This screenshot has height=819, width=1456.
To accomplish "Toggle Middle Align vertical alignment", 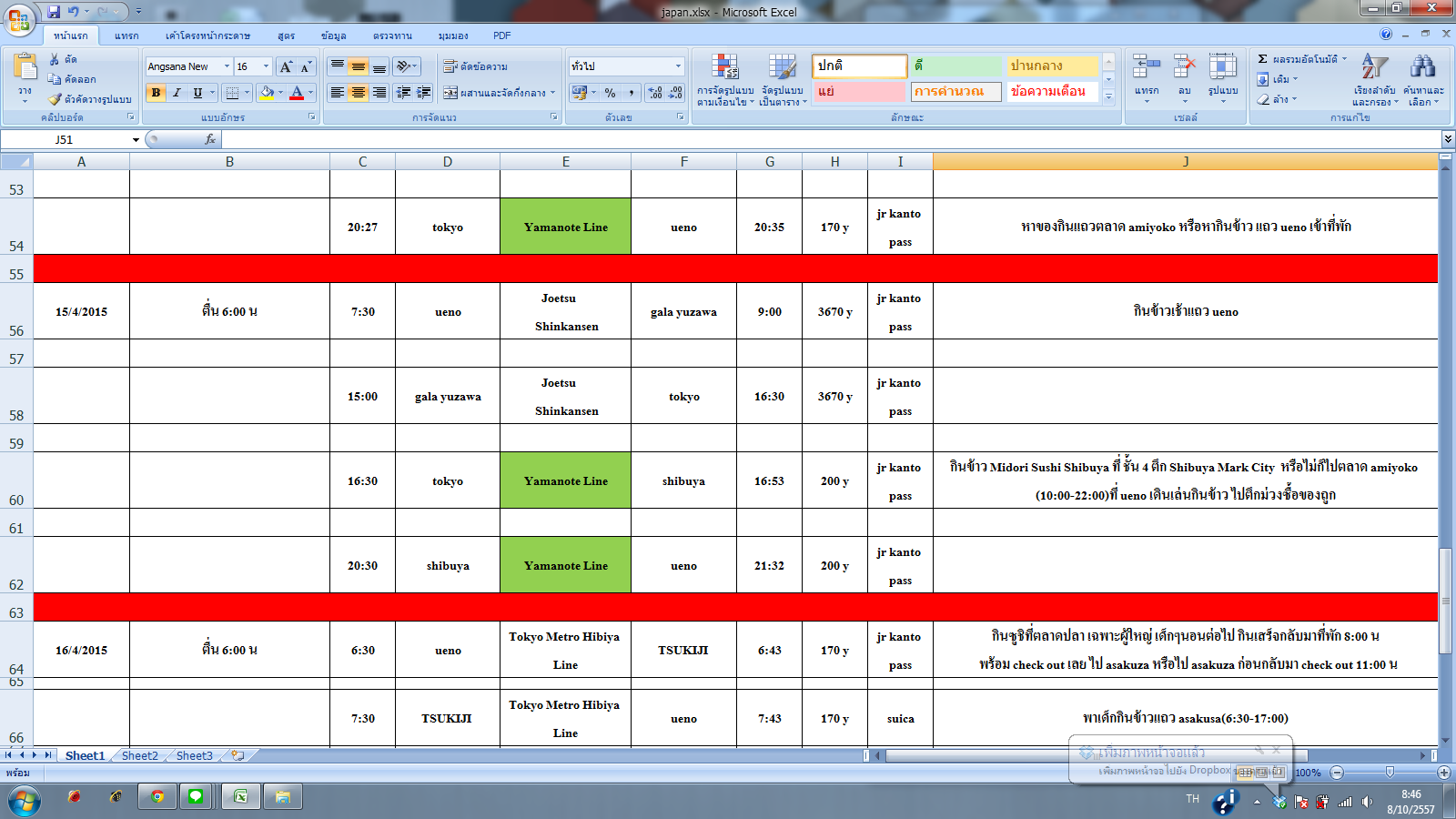I will pyautogui.click(x=359, y=66).
